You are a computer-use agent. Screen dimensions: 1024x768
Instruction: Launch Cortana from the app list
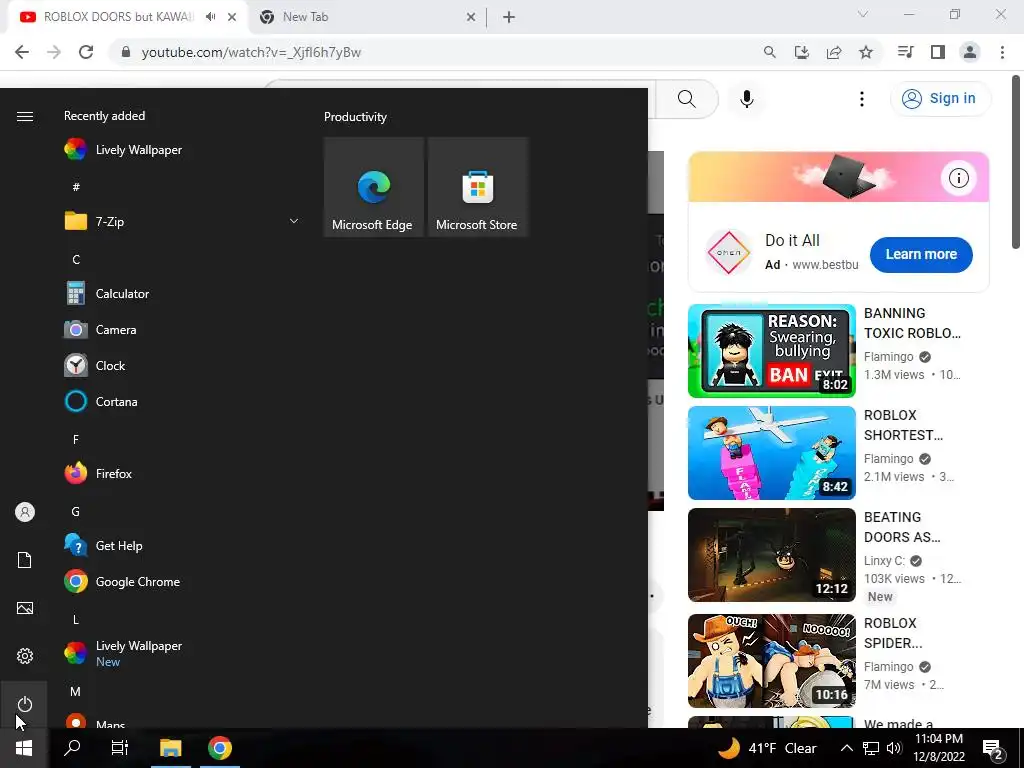(183, 401)
